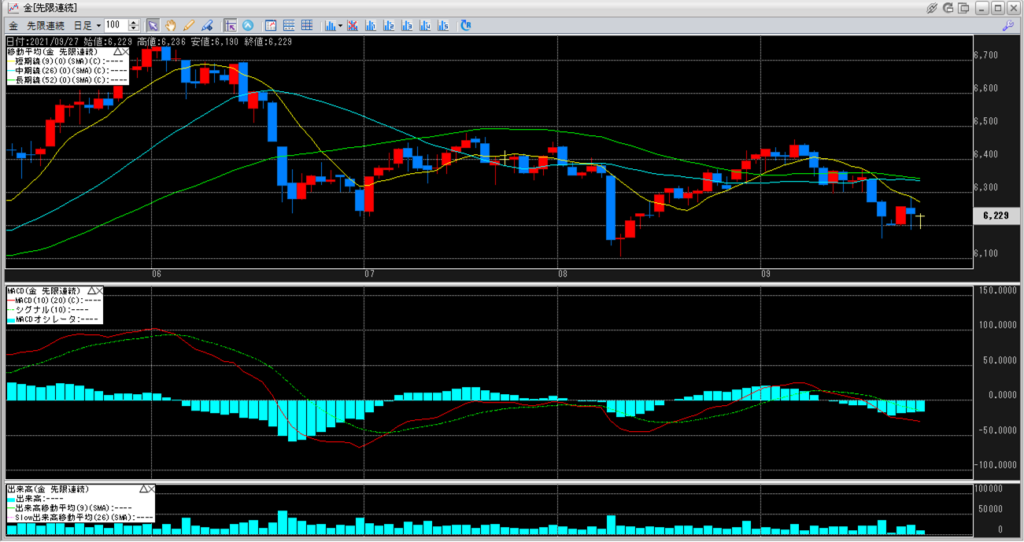Edit the bar count field showing 100
Screen dimensions: 1024x542
(x=116, y=25)
